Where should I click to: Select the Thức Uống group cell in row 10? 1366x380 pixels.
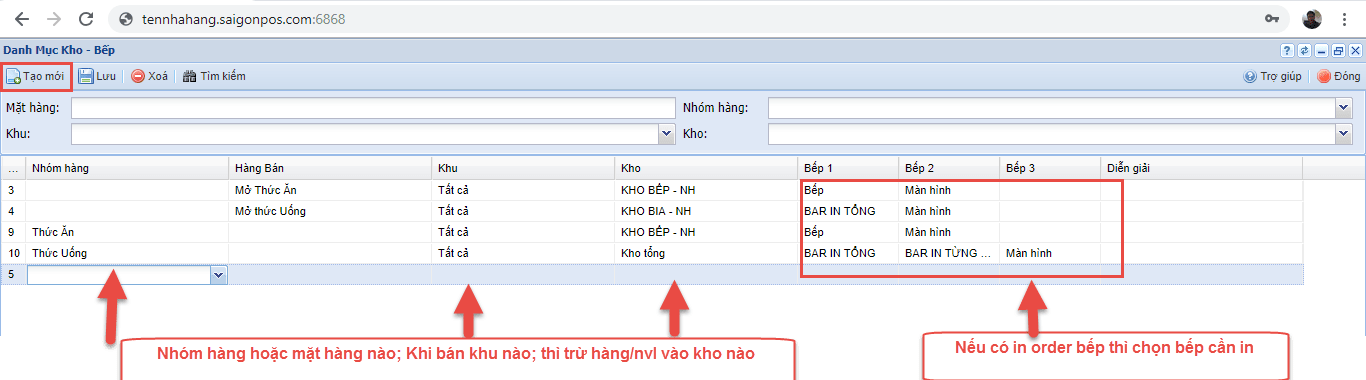pyautogui.click(x=127, y=253)
